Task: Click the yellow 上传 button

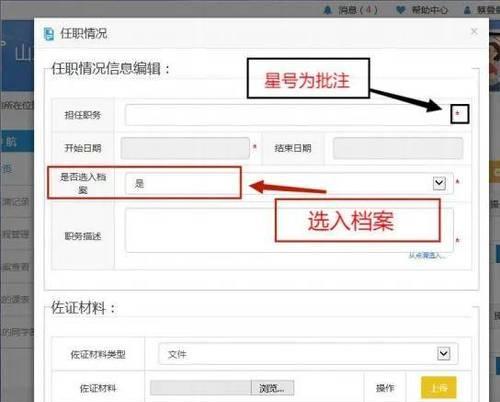Action: pyautogui.click(x=438, y=388)
